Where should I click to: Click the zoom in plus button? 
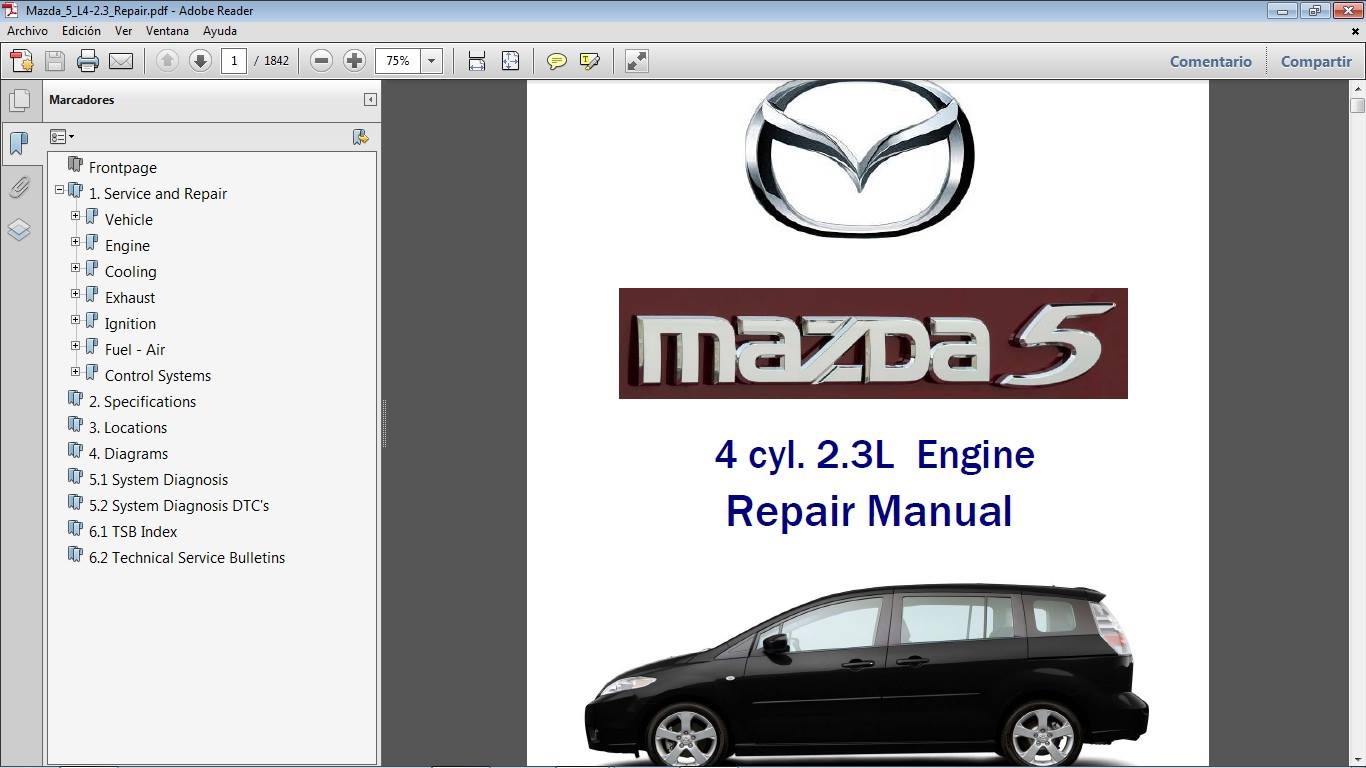pos(354,61)
